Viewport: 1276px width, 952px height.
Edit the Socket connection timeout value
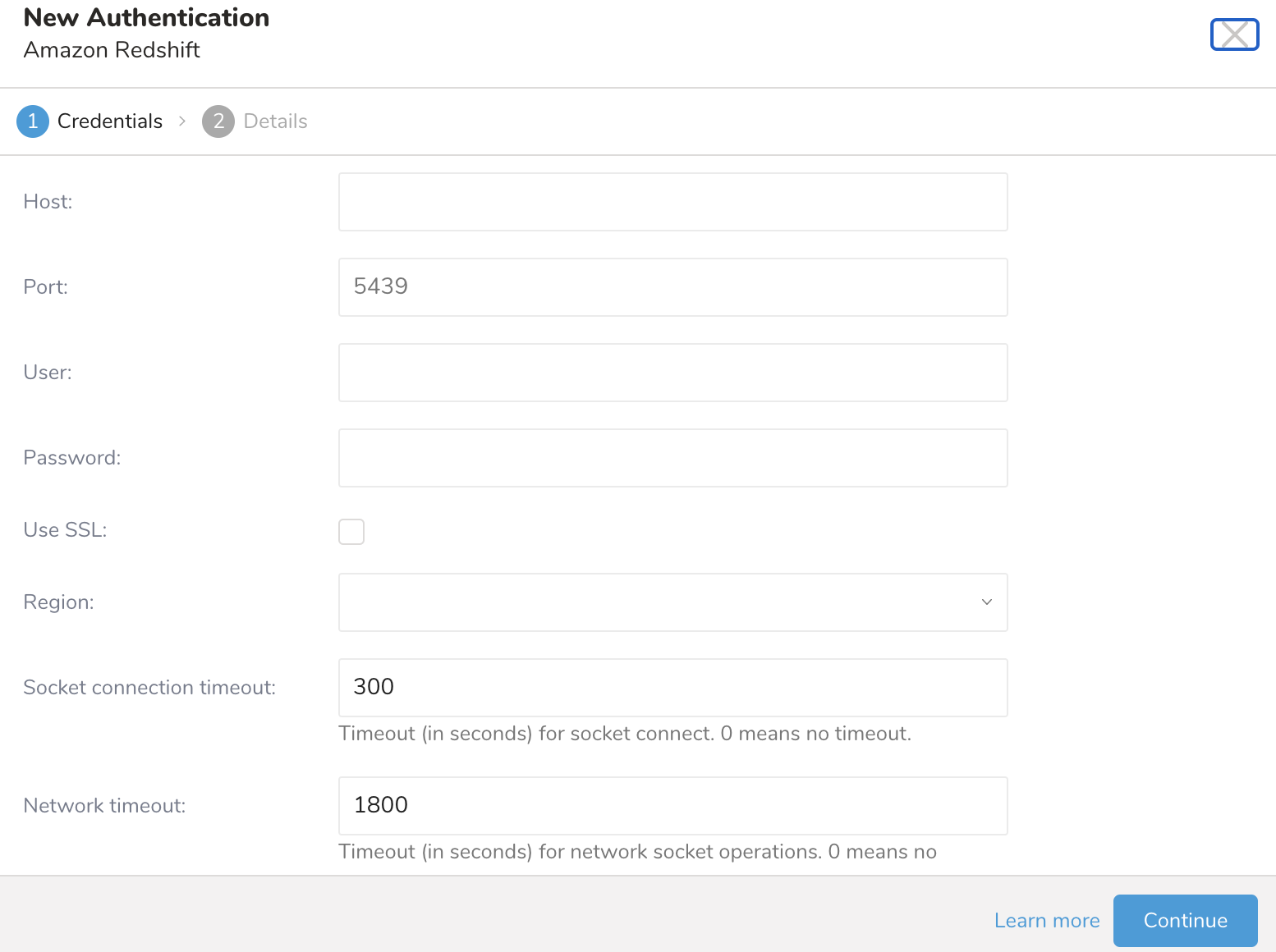point(672,688)
